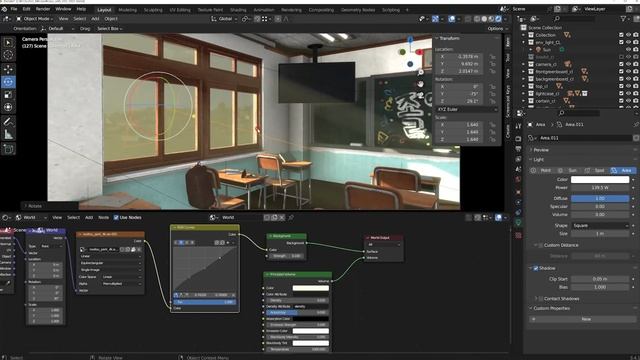Open the Select Box drag dropdown
The width and height of the screenshot is (640, 360).
[x=109, y=29]
